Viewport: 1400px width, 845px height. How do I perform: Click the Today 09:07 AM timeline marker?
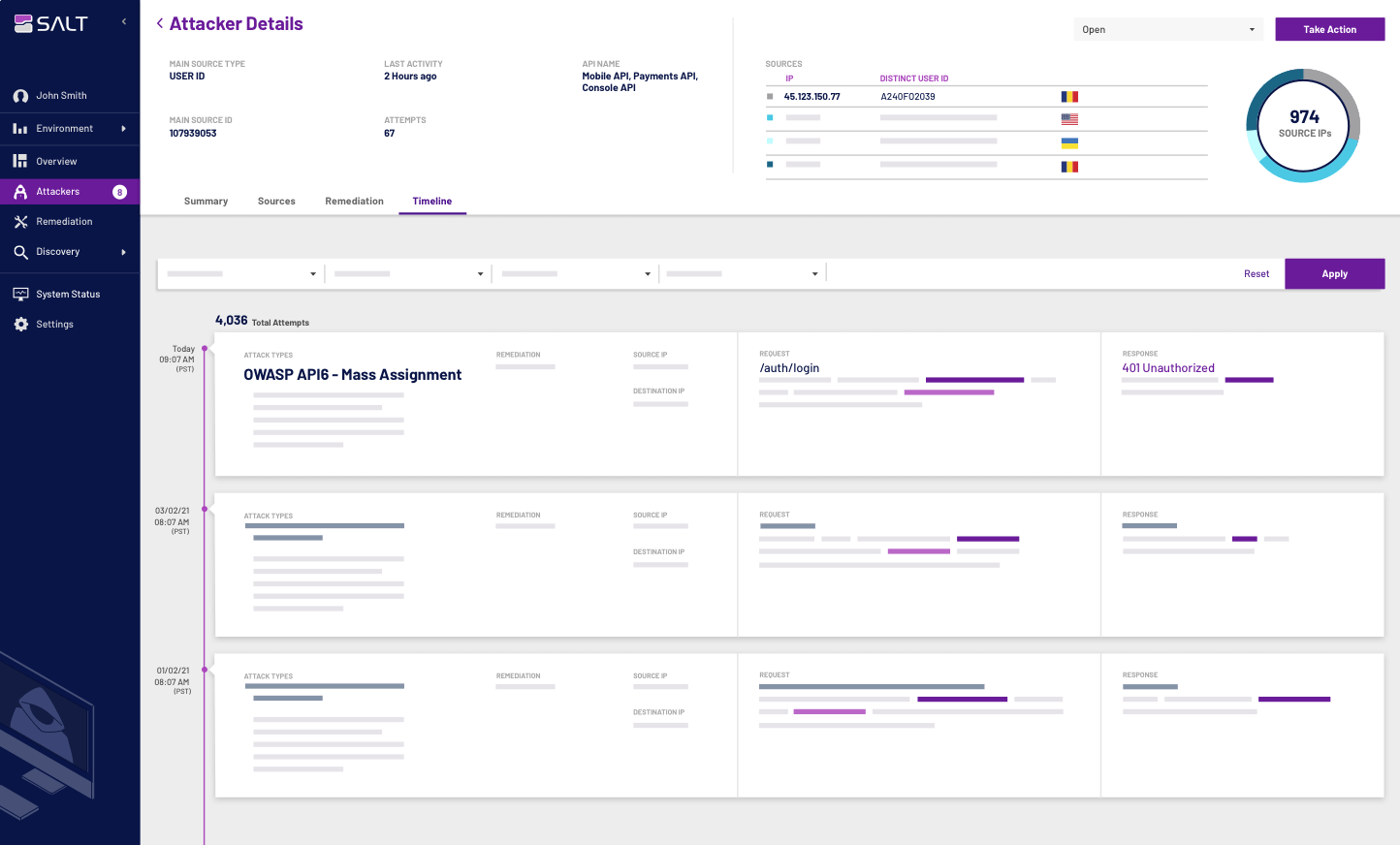click(x=204, y=349)
